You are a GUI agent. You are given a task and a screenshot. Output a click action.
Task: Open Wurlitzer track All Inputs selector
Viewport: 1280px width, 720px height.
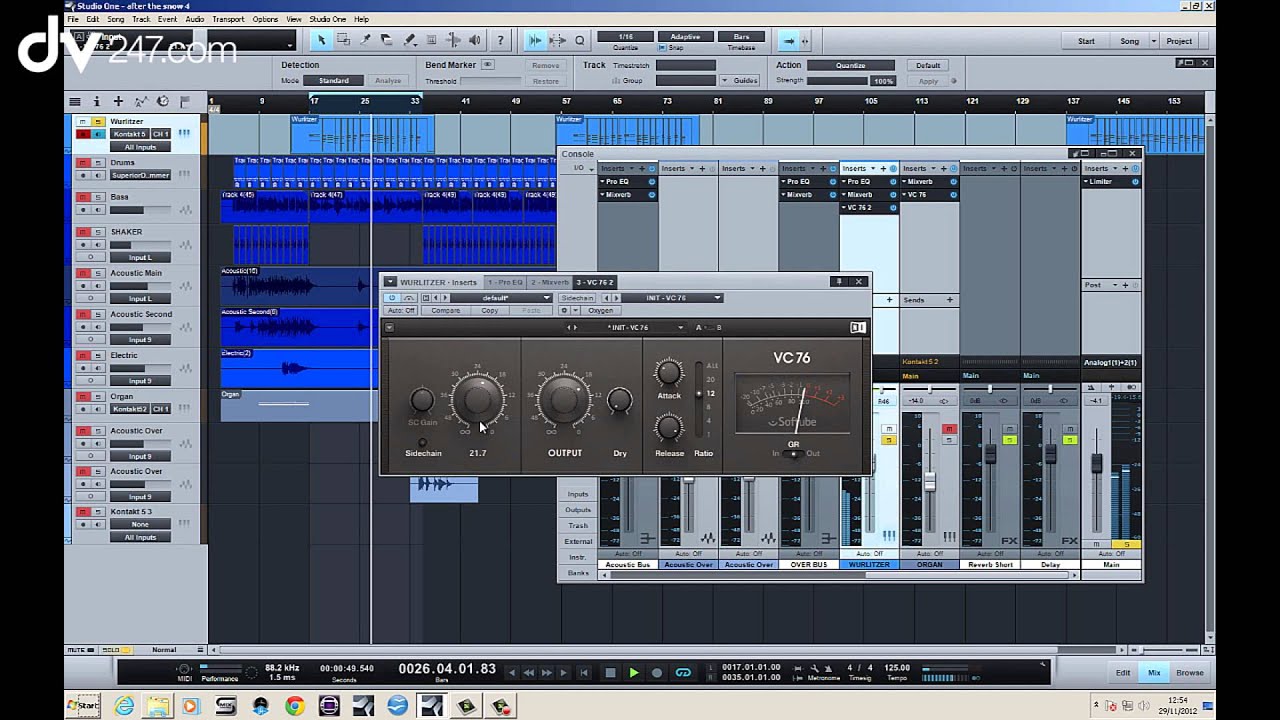point(140,147)
